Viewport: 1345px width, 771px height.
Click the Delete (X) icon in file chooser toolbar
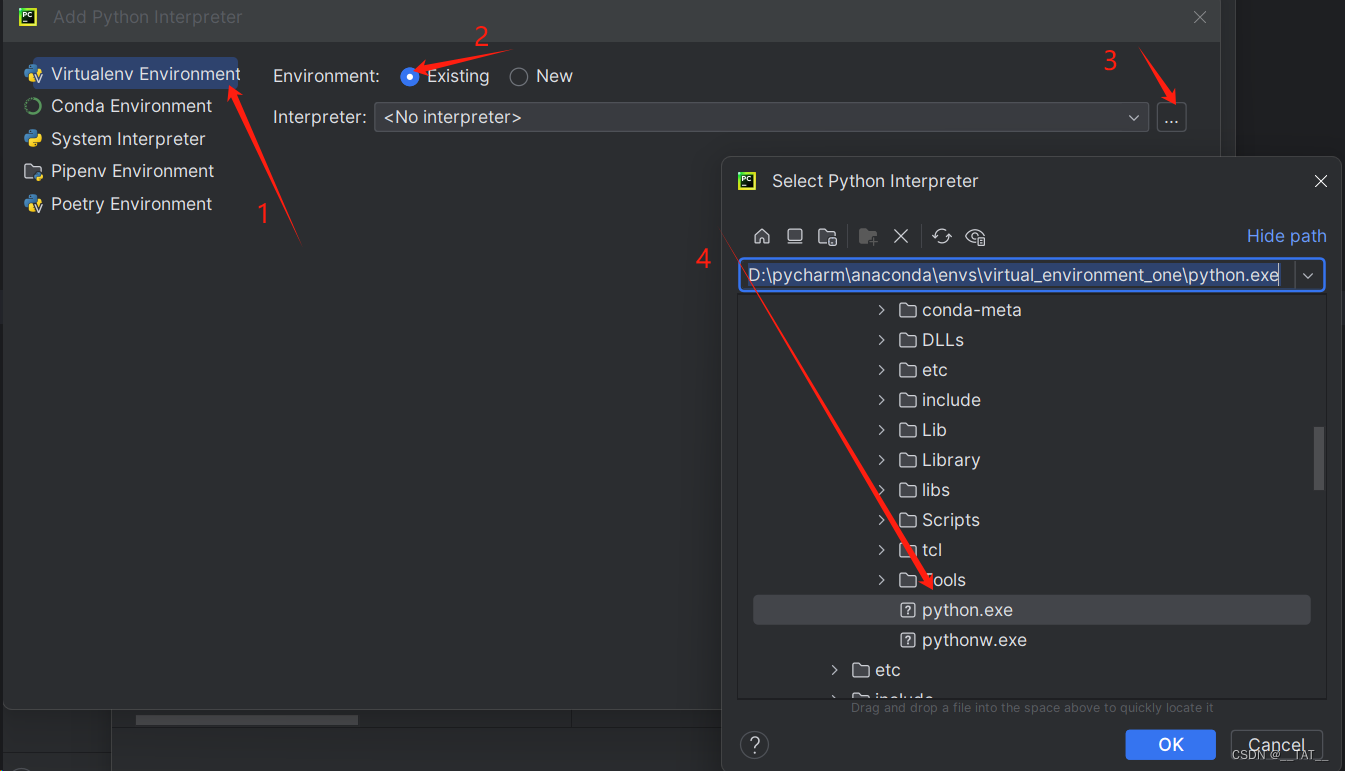click(901, 236)
